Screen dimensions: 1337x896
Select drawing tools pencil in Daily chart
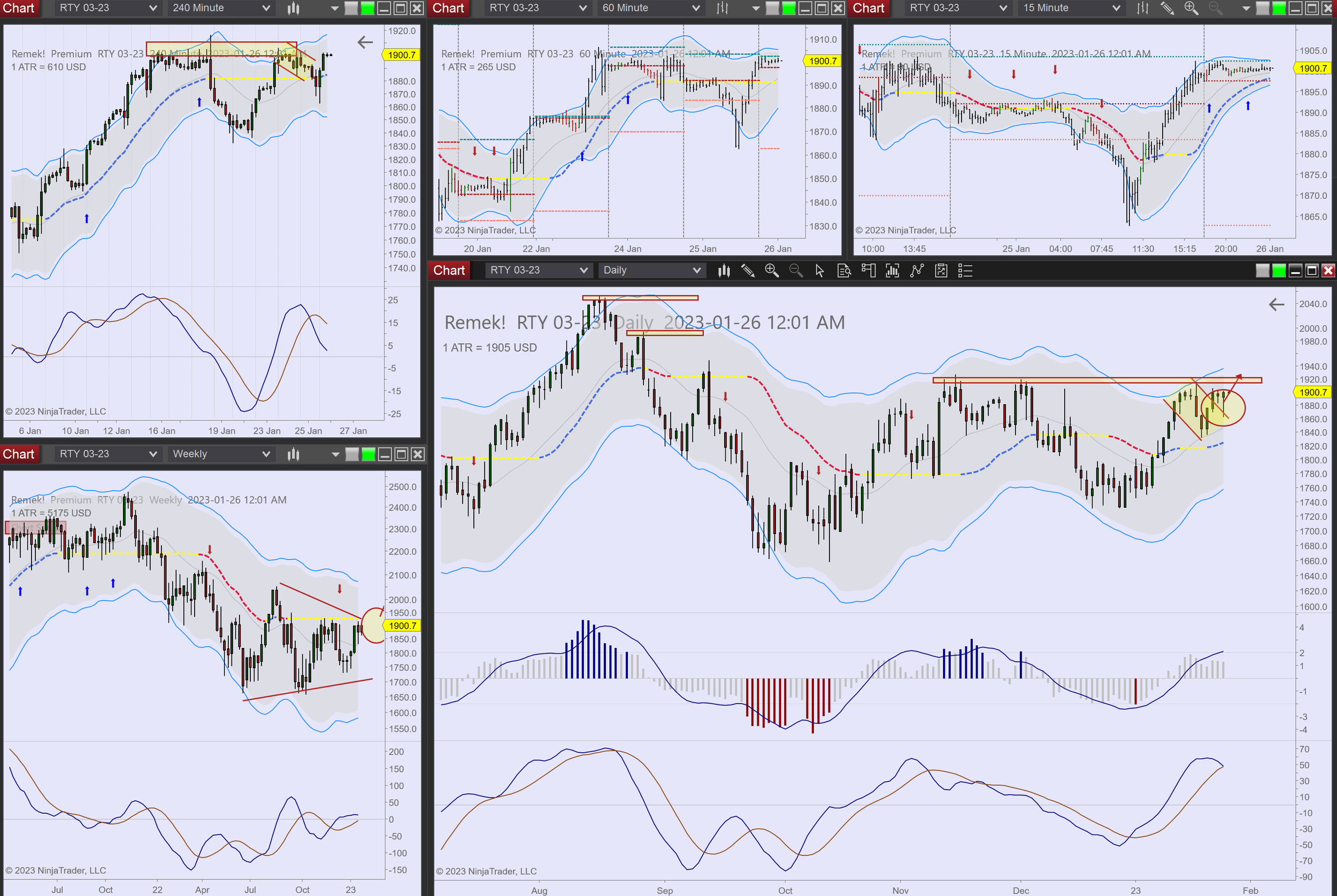pos(748,271)
